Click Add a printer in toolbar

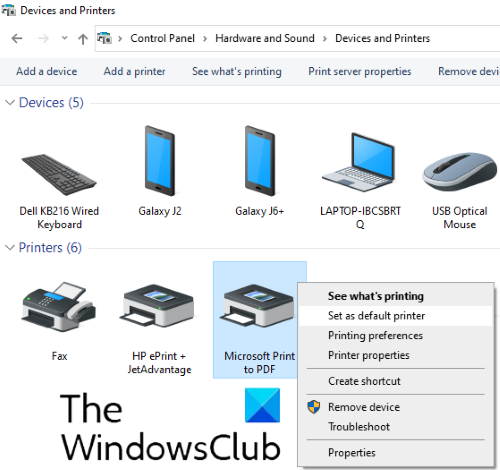click(134, 71)
